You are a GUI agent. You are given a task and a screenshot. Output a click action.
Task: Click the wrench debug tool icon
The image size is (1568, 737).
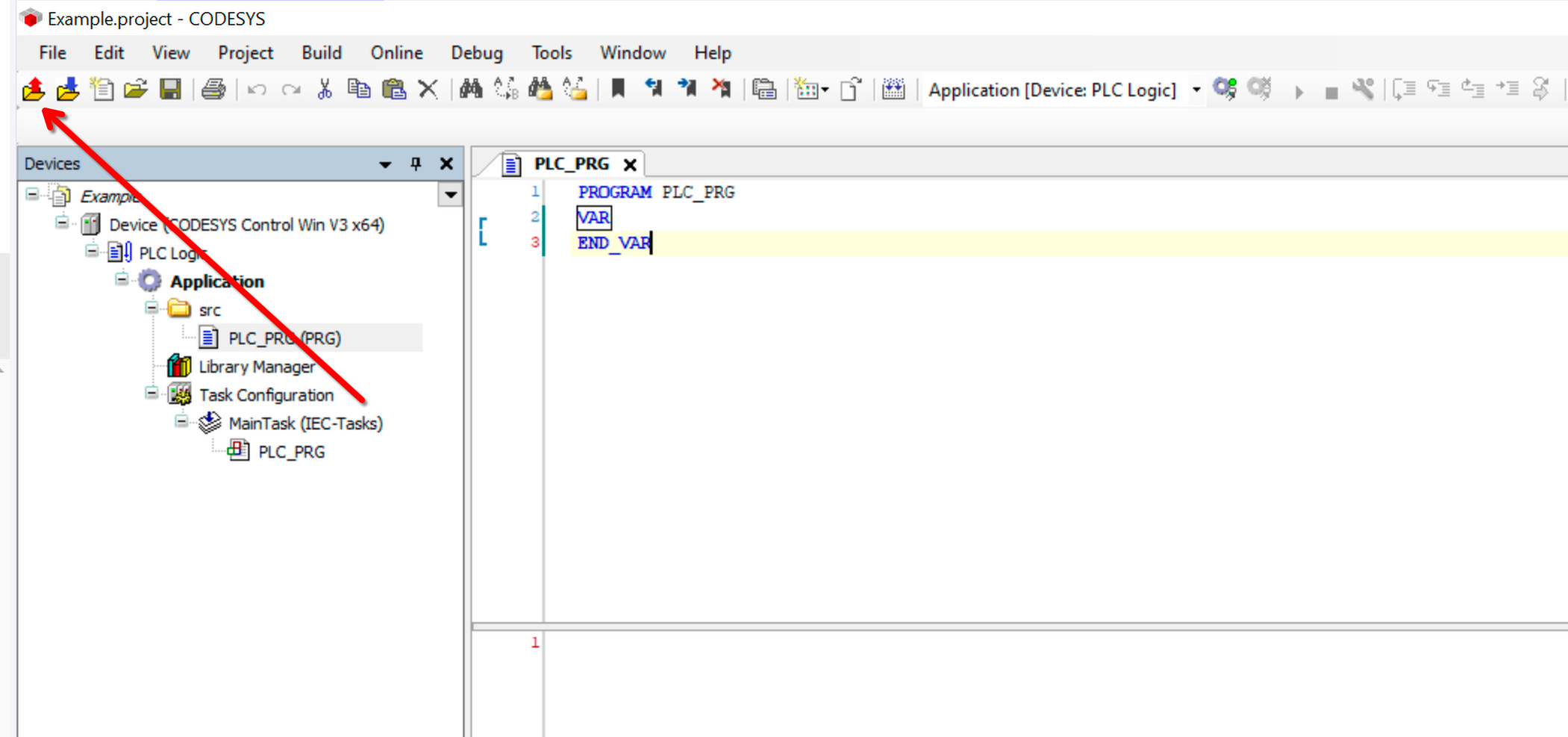[1364, 90]
